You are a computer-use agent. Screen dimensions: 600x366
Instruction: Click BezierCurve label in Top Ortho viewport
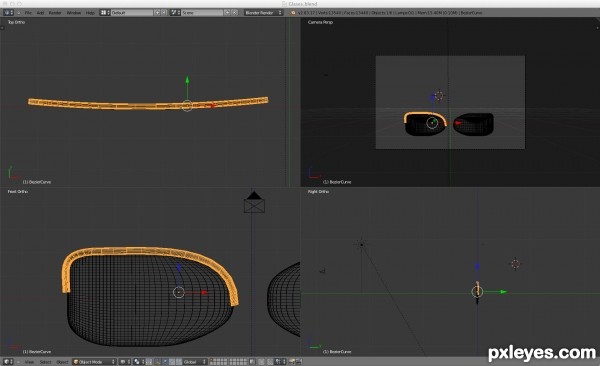coord(37,182)
